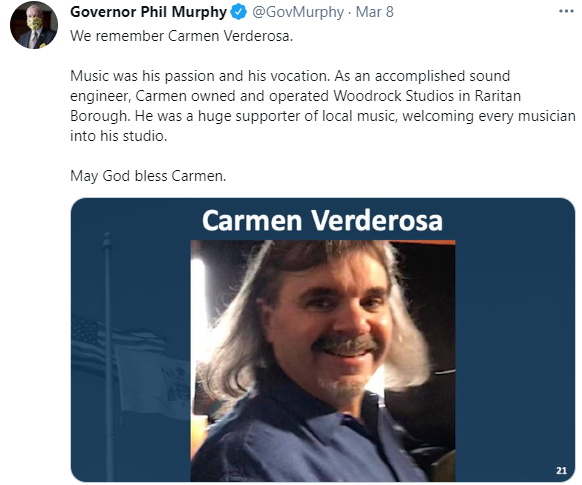Click the paragraph starting 'Music was his passion'
This screenshot has width=582, height=485.
coord(323,106)
